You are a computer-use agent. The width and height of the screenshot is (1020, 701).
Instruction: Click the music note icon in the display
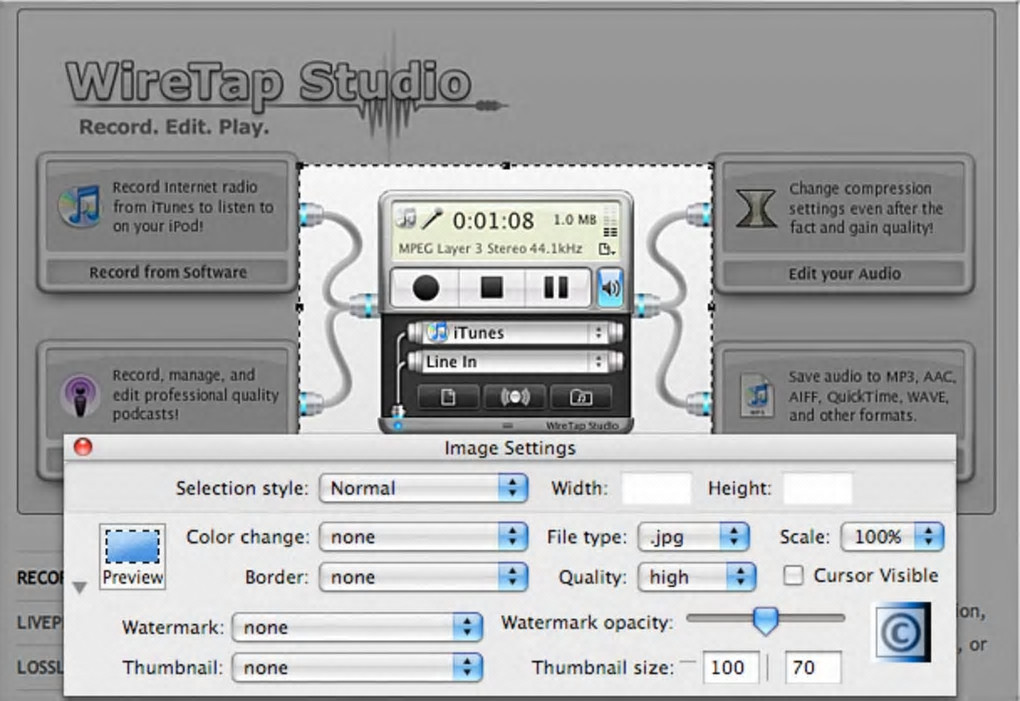click(x=407, y=217)
